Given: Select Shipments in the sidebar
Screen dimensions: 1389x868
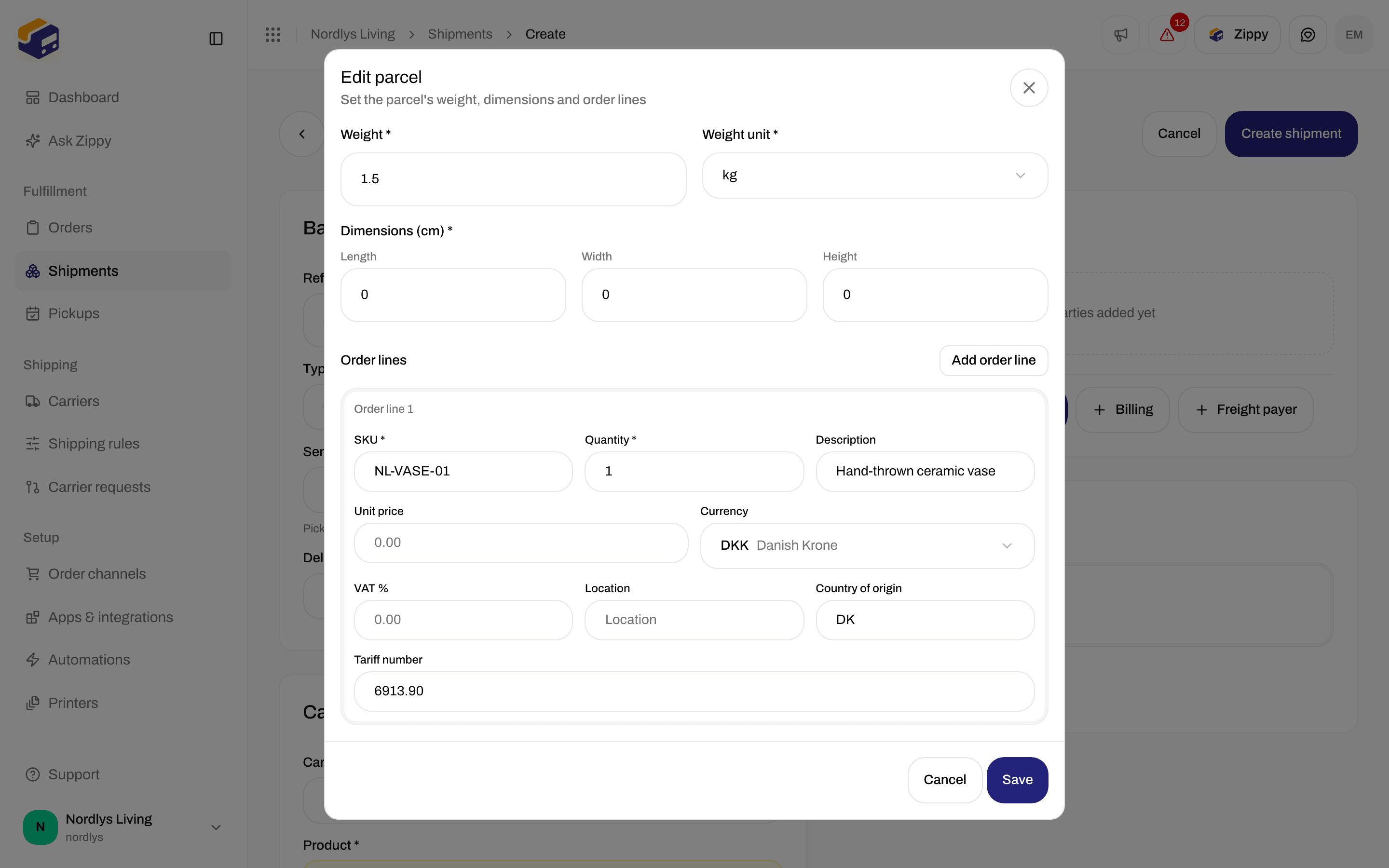Looking at the screenshot, I should (123, 271).
